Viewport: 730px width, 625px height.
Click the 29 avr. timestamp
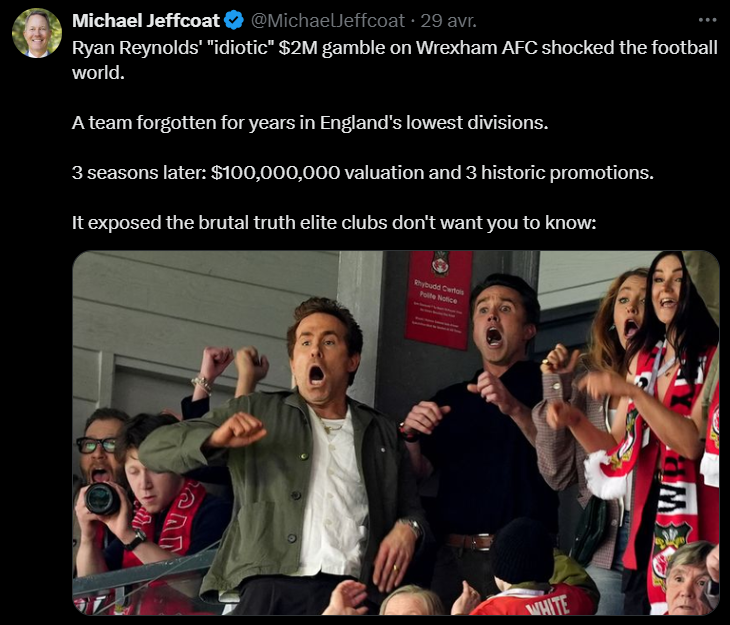click(x=448, y=20)
